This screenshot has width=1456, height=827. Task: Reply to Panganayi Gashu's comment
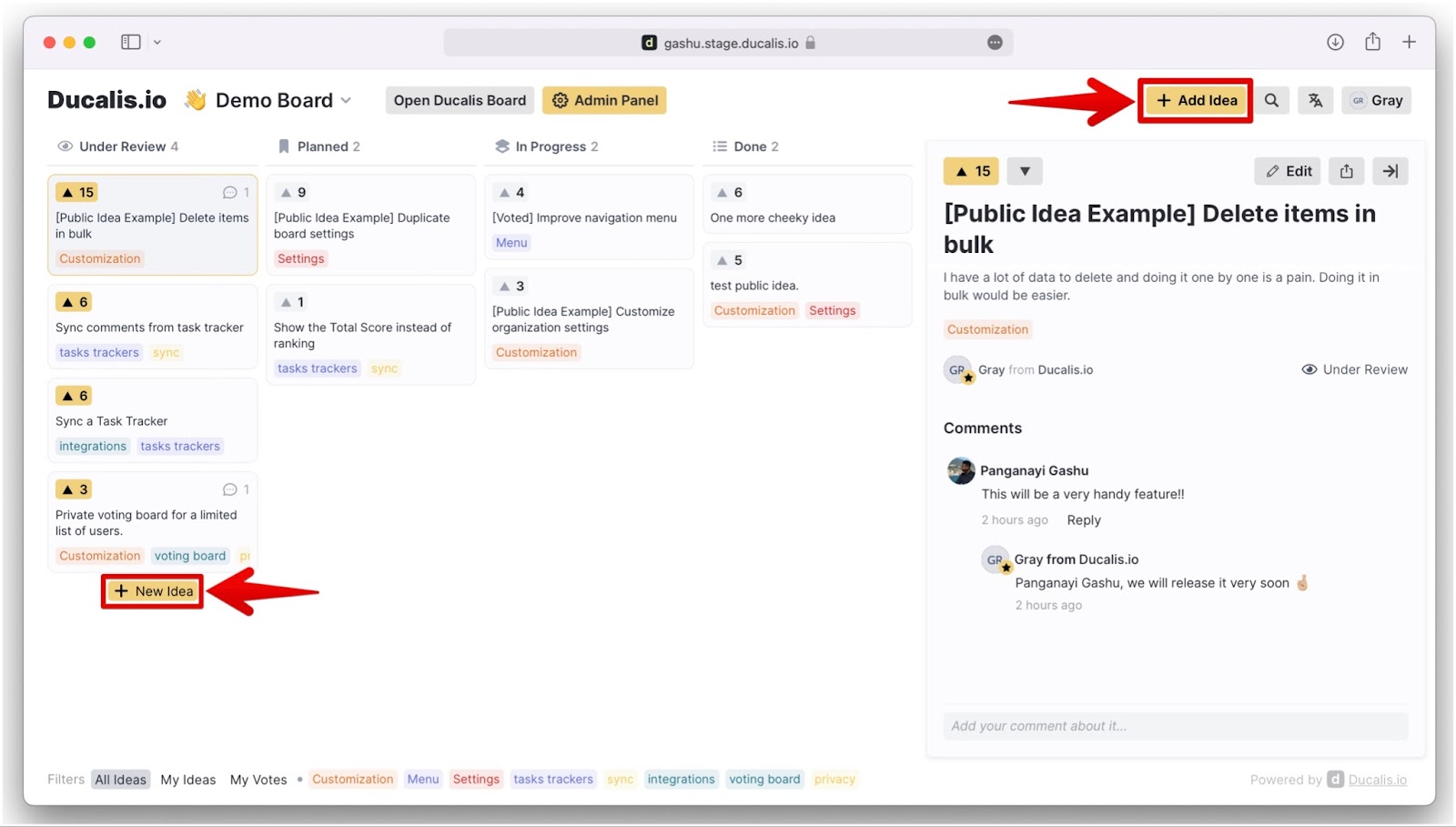[1084, 519]
